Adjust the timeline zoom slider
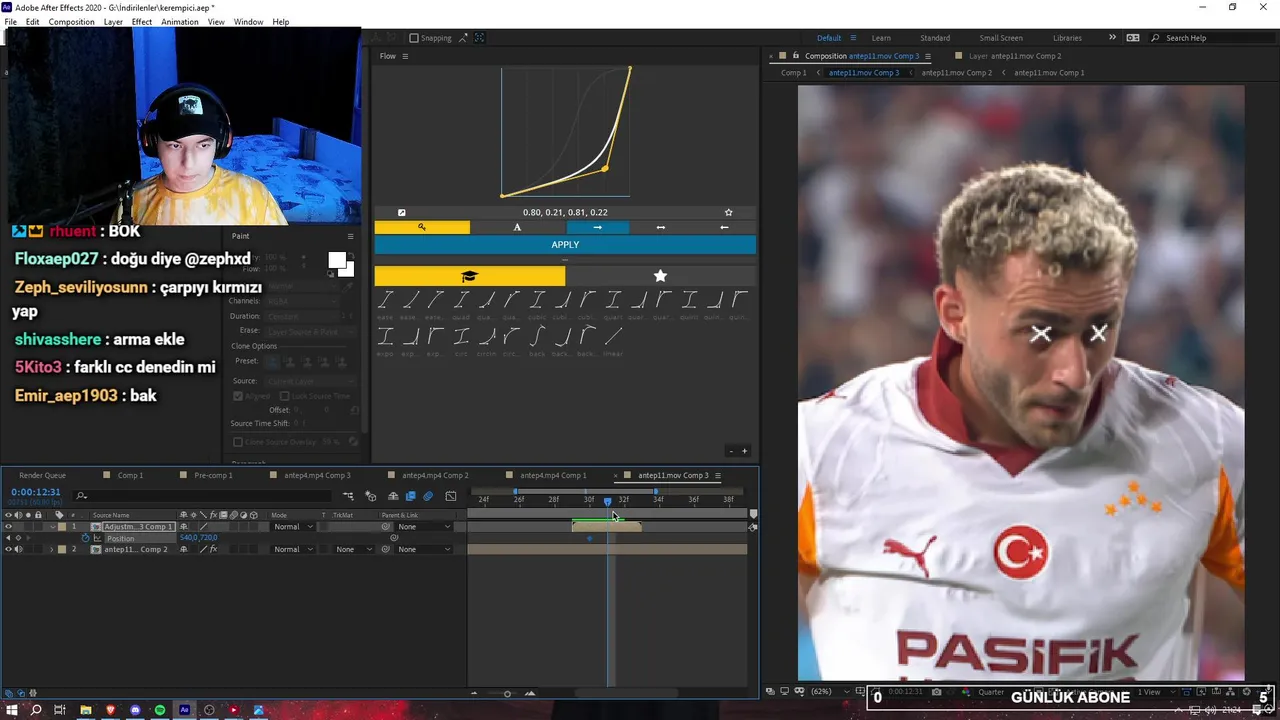The height and width of the screenshot is (720, 1280). click(507, 693)
